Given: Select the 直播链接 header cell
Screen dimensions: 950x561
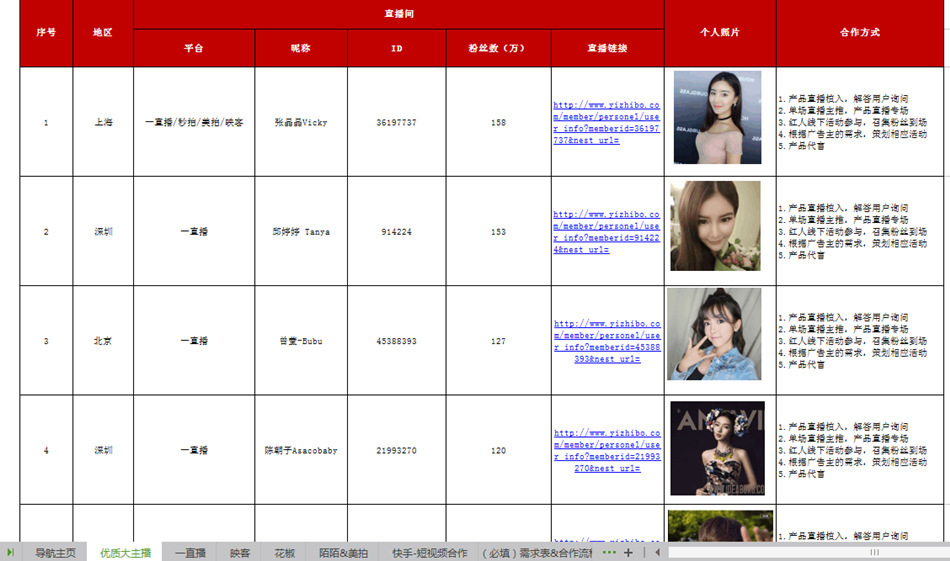Looking at the screenshot, I should click(607, 48).
